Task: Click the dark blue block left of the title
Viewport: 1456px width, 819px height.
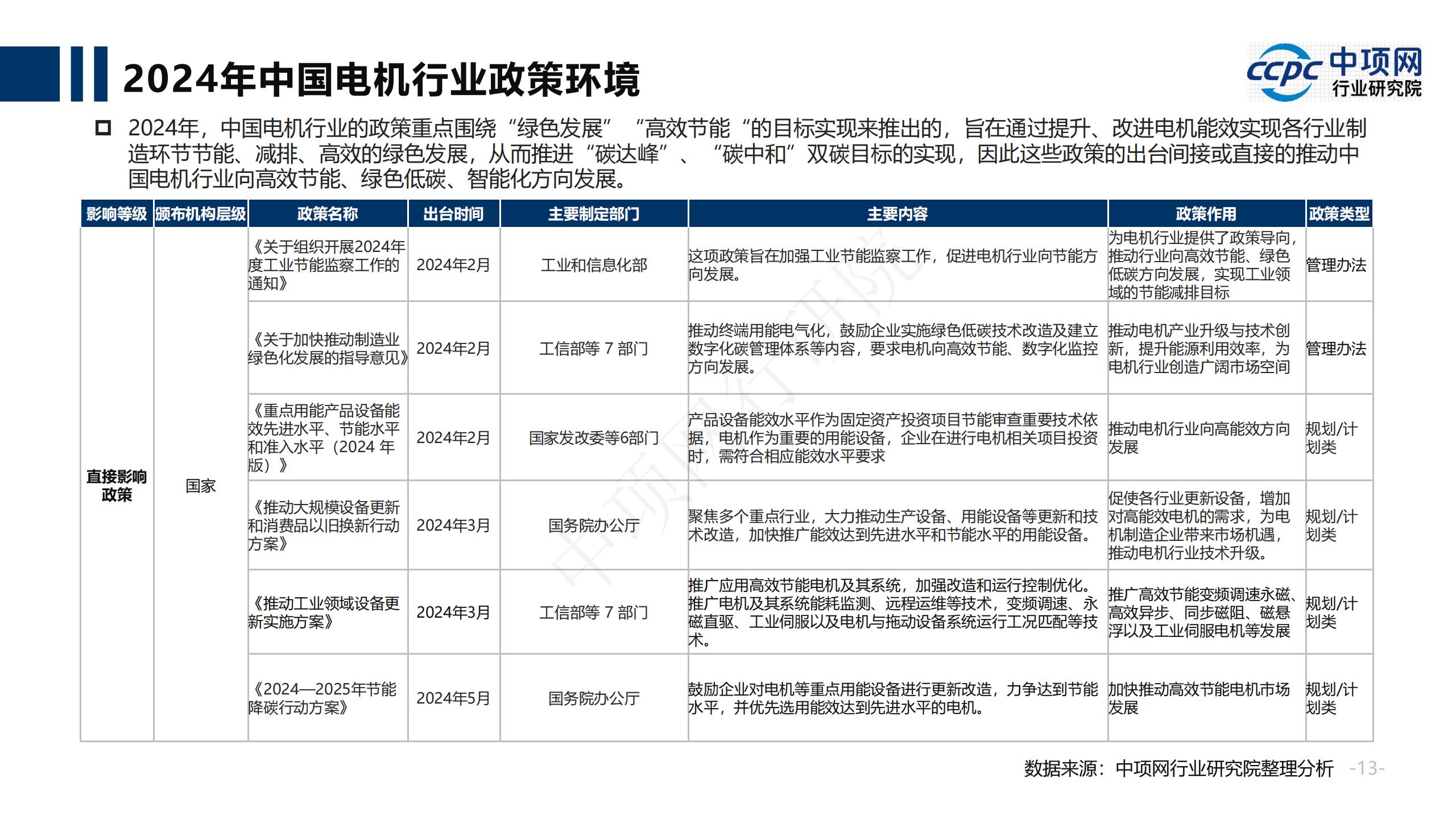Action: click(30, 74)
